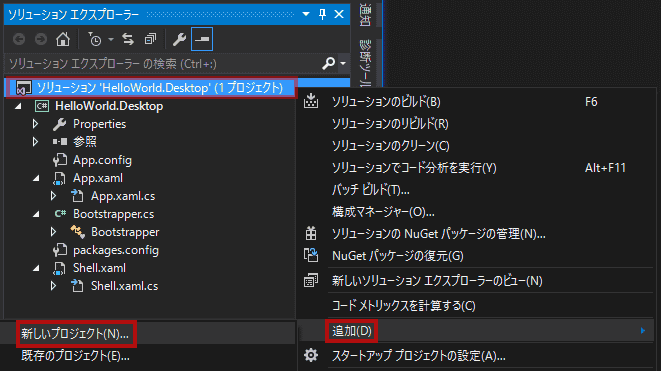661x371 pixels.
Task: Click the App.xaml file icon
Action: click(59, 178)
